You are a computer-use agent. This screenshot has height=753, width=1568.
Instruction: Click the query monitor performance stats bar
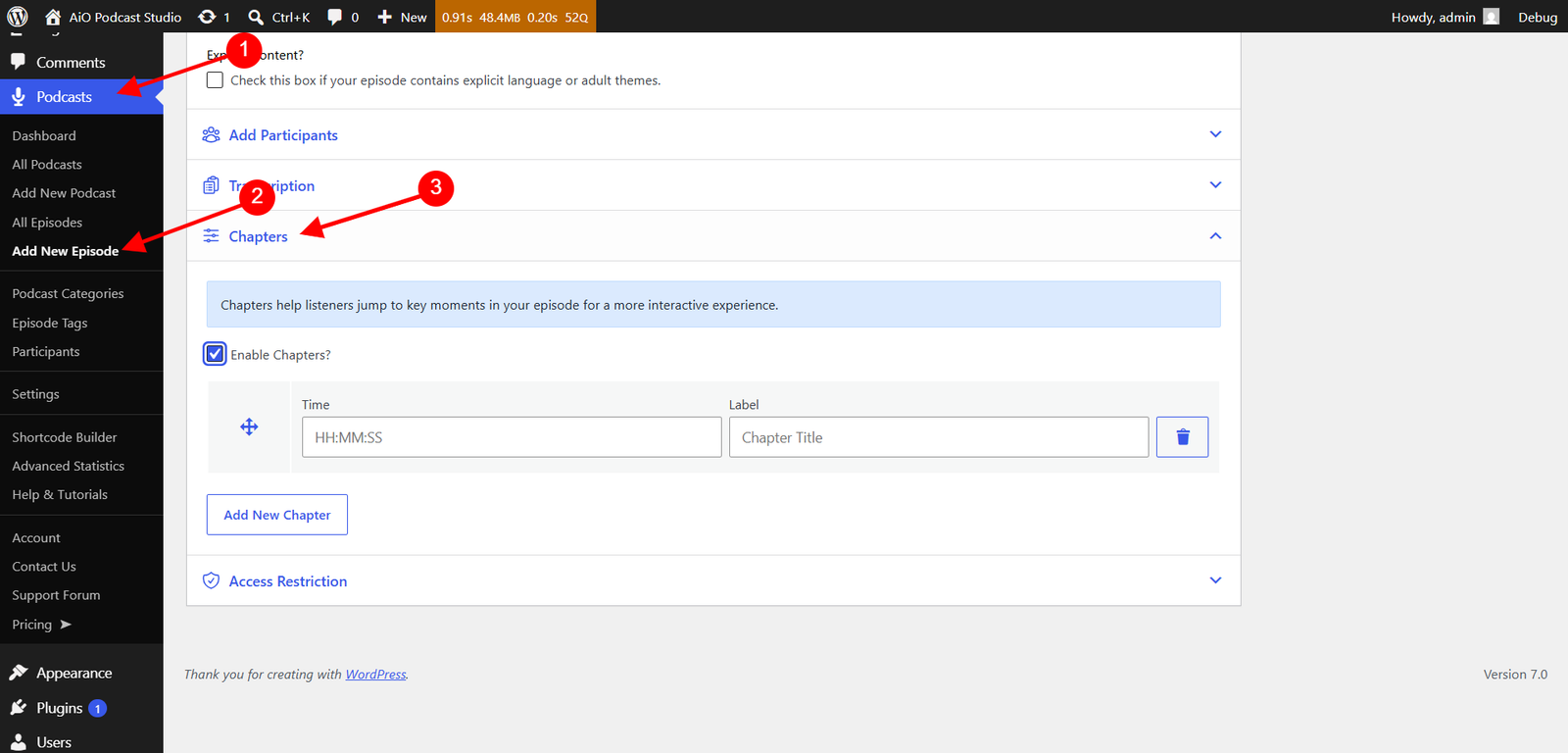[515, 17]
